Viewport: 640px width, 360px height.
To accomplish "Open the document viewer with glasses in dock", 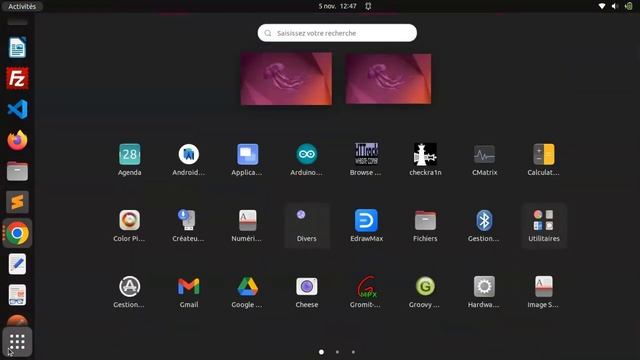I will 17,295.
